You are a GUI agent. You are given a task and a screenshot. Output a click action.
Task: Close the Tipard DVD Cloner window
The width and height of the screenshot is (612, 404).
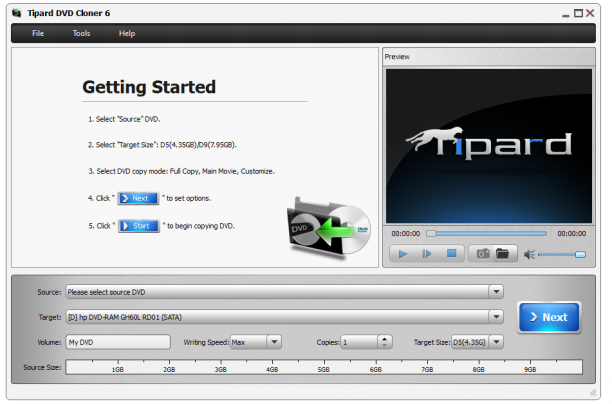590,13
